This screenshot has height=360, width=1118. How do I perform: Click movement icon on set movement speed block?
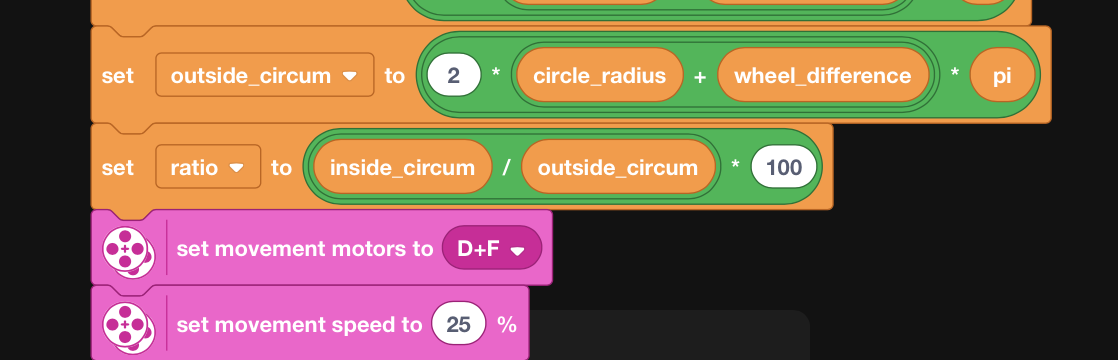129,327
